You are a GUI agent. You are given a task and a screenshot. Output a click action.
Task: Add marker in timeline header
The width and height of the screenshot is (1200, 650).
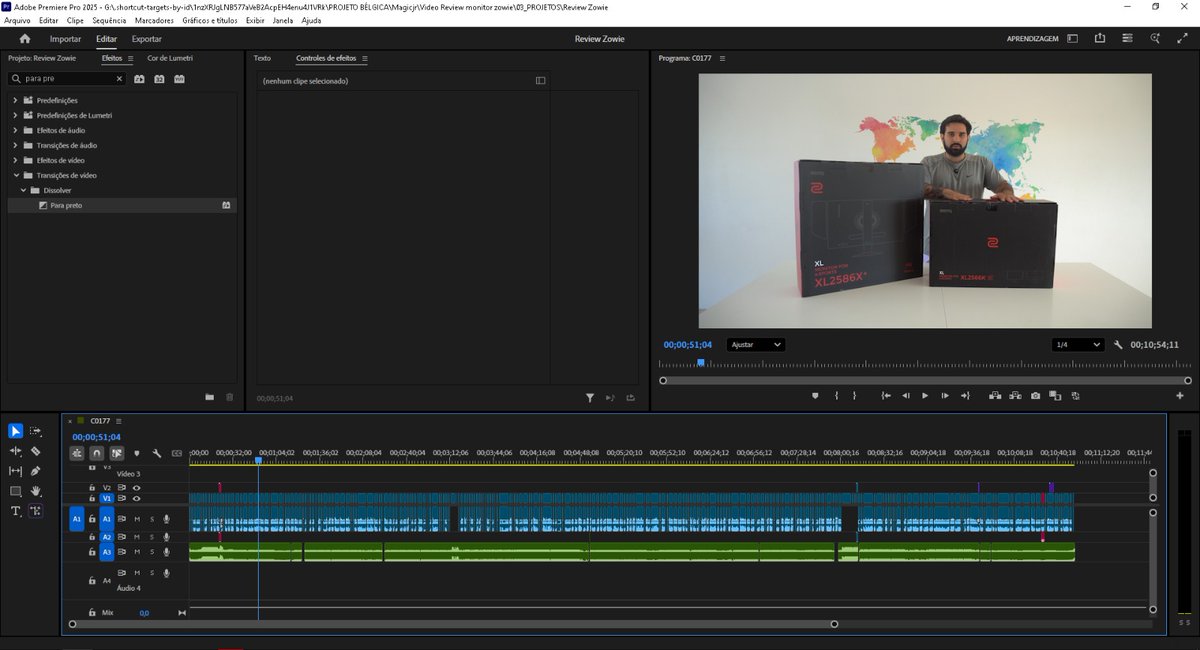(137, 453)
